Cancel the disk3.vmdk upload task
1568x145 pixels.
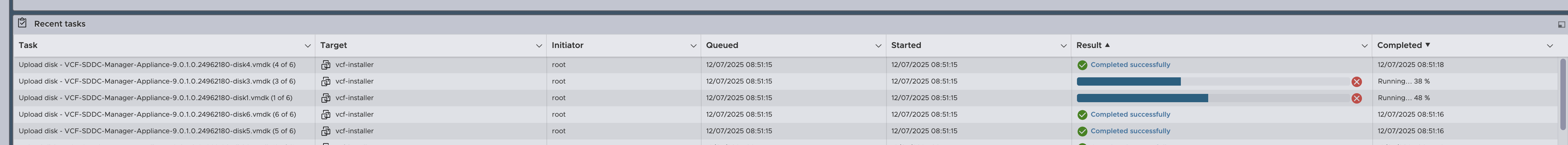pyautogui.click(x=1356, y=82)
